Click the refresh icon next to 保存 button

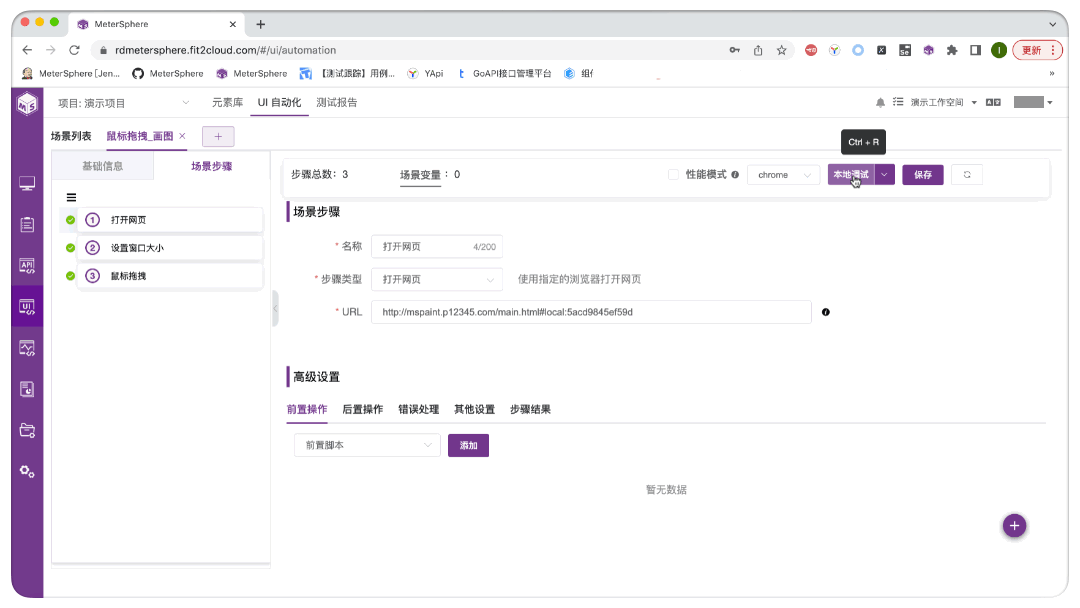(x=966, y=174)
